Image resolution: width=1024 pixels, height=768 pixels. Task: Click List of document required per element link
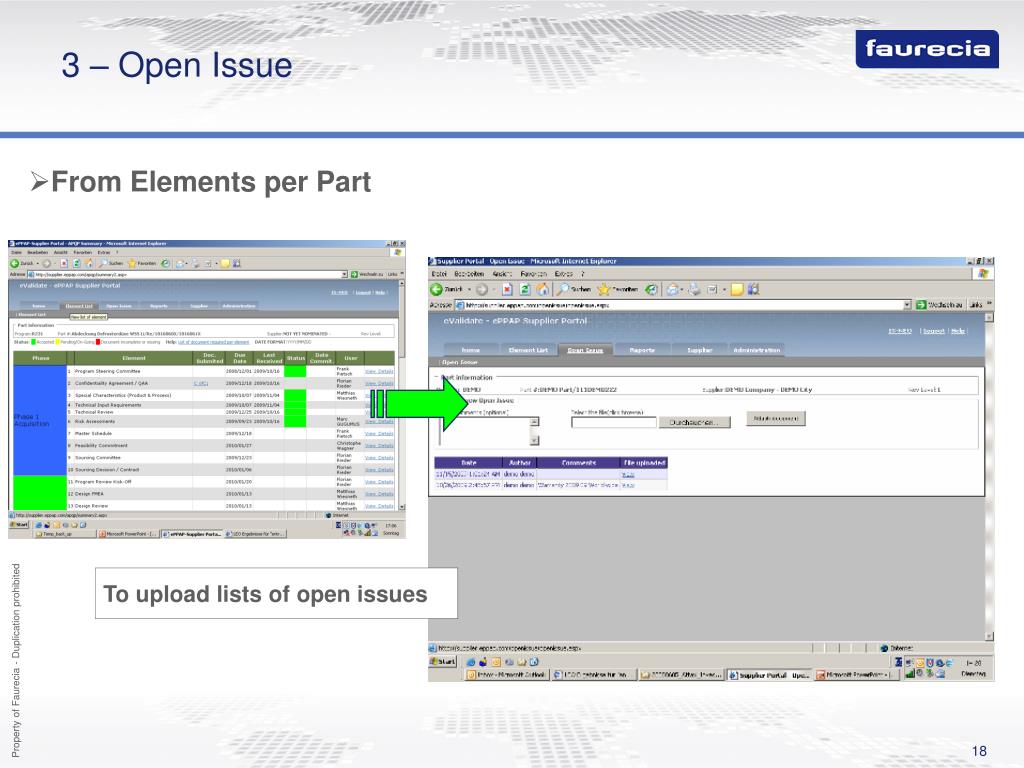pos(214,342)
